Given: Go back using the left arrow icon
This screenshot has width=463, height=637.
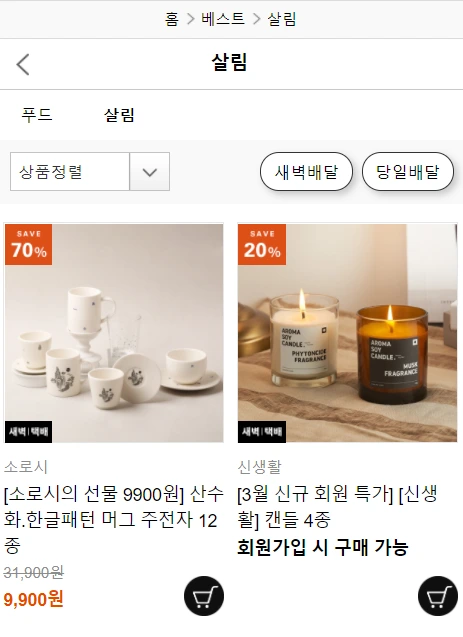Looking at the screenshot, I should point(23,64).
